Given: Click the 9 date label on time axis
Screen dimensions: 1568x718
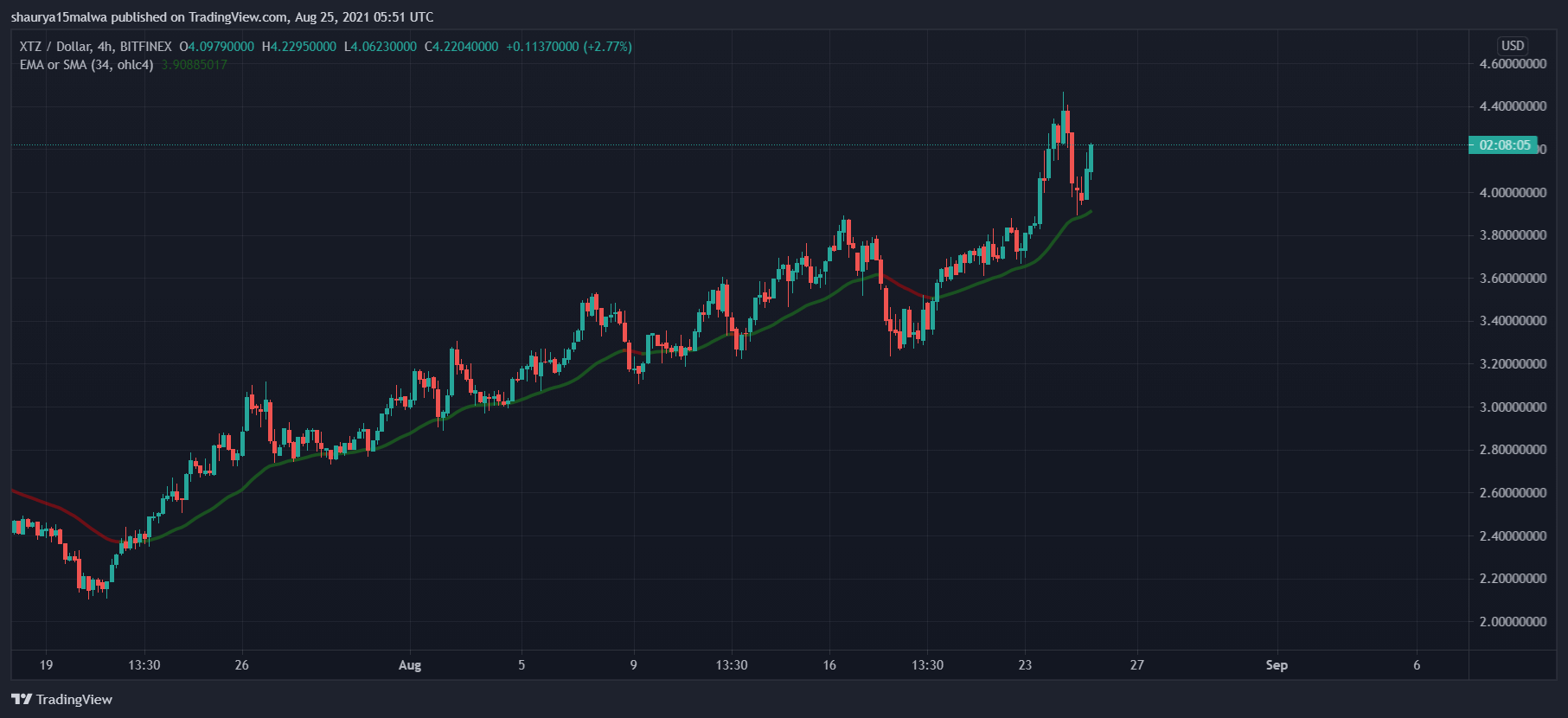Looking at the screenshot, I should [x=634, y=665].
